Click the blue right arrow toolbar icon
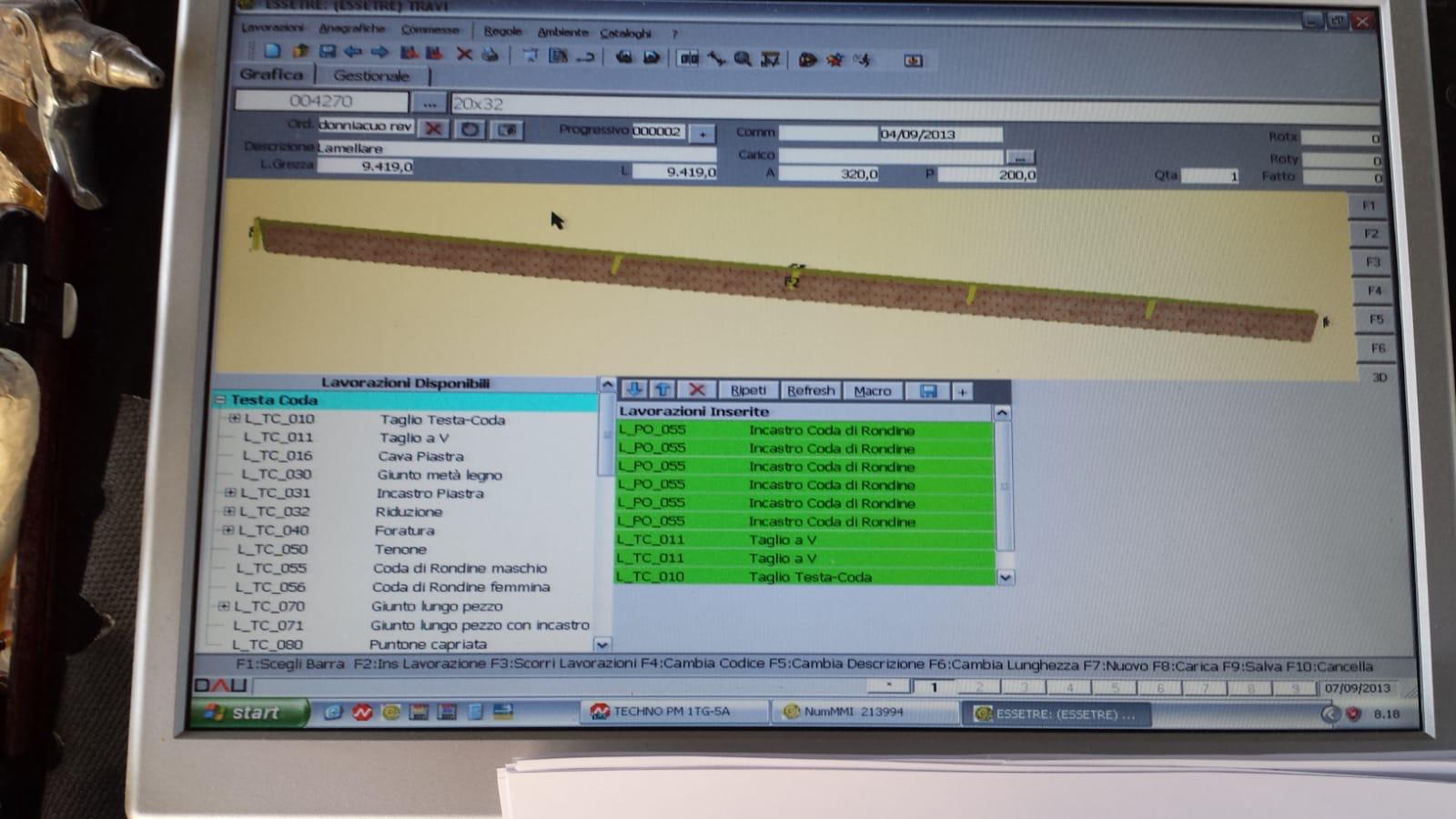1456x819 pixels. tap(380, 53)
